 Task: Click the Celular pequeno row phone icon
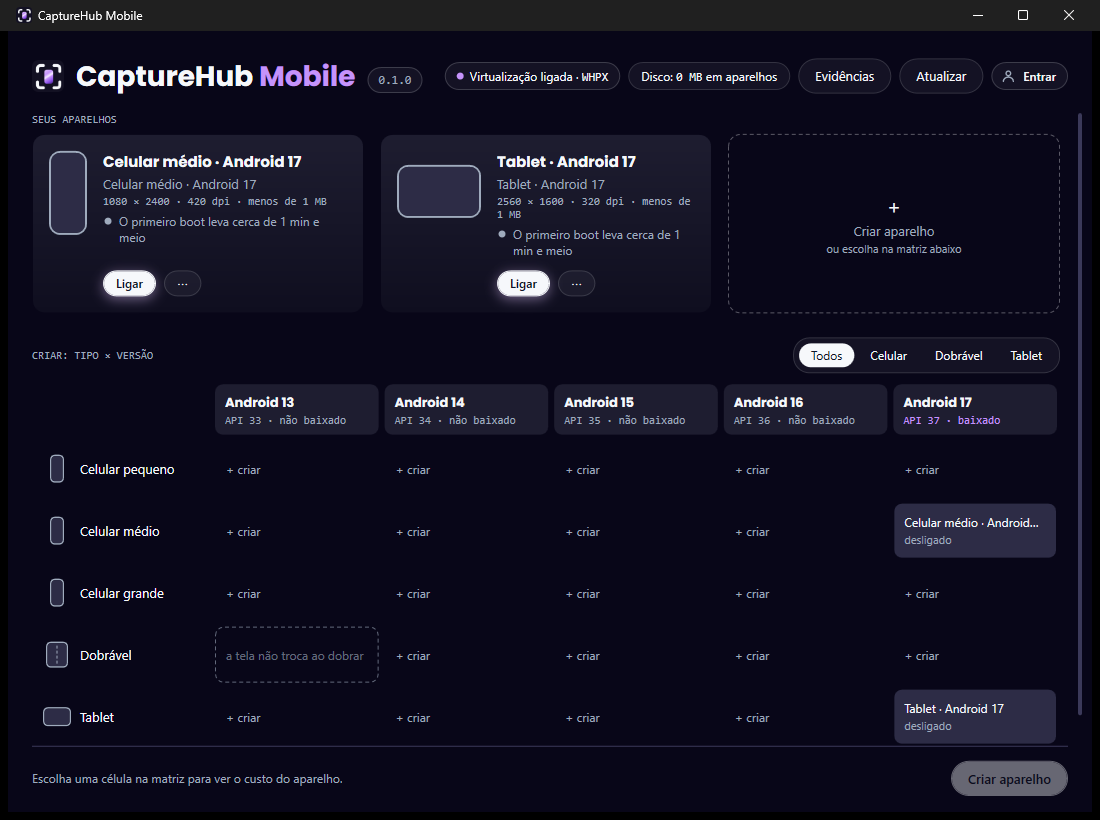tap(57, 469)
